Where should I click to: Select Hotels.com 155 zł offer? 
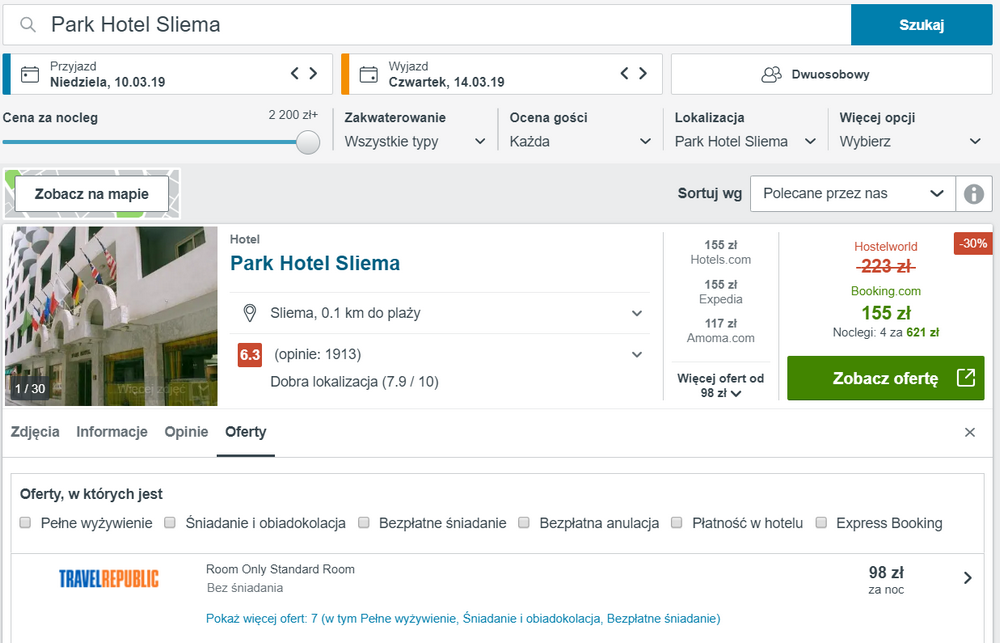tap(721, 252)
